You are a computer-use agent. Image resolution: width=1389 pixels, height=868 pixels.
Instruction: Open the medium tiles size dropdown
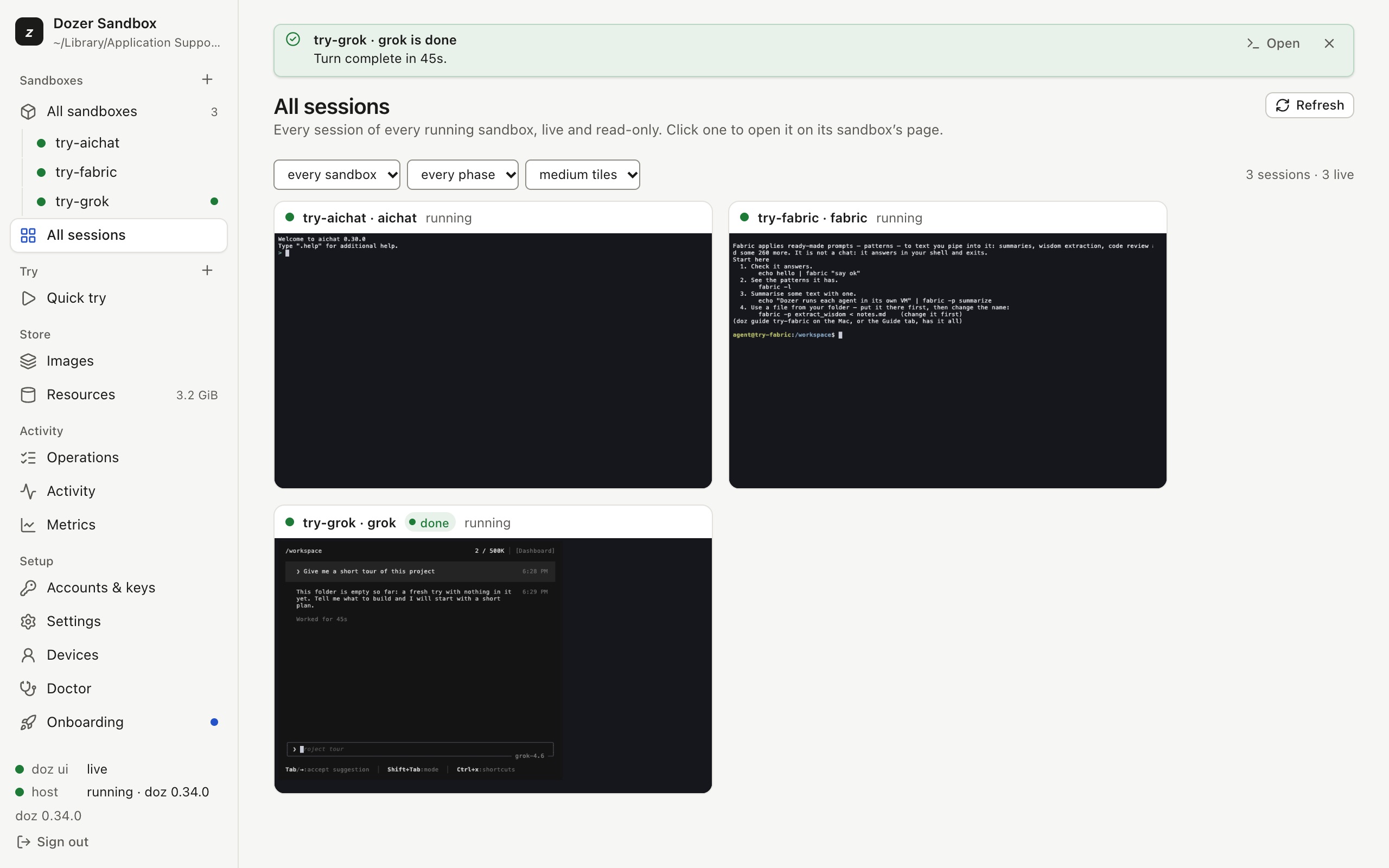click(583, 175)
